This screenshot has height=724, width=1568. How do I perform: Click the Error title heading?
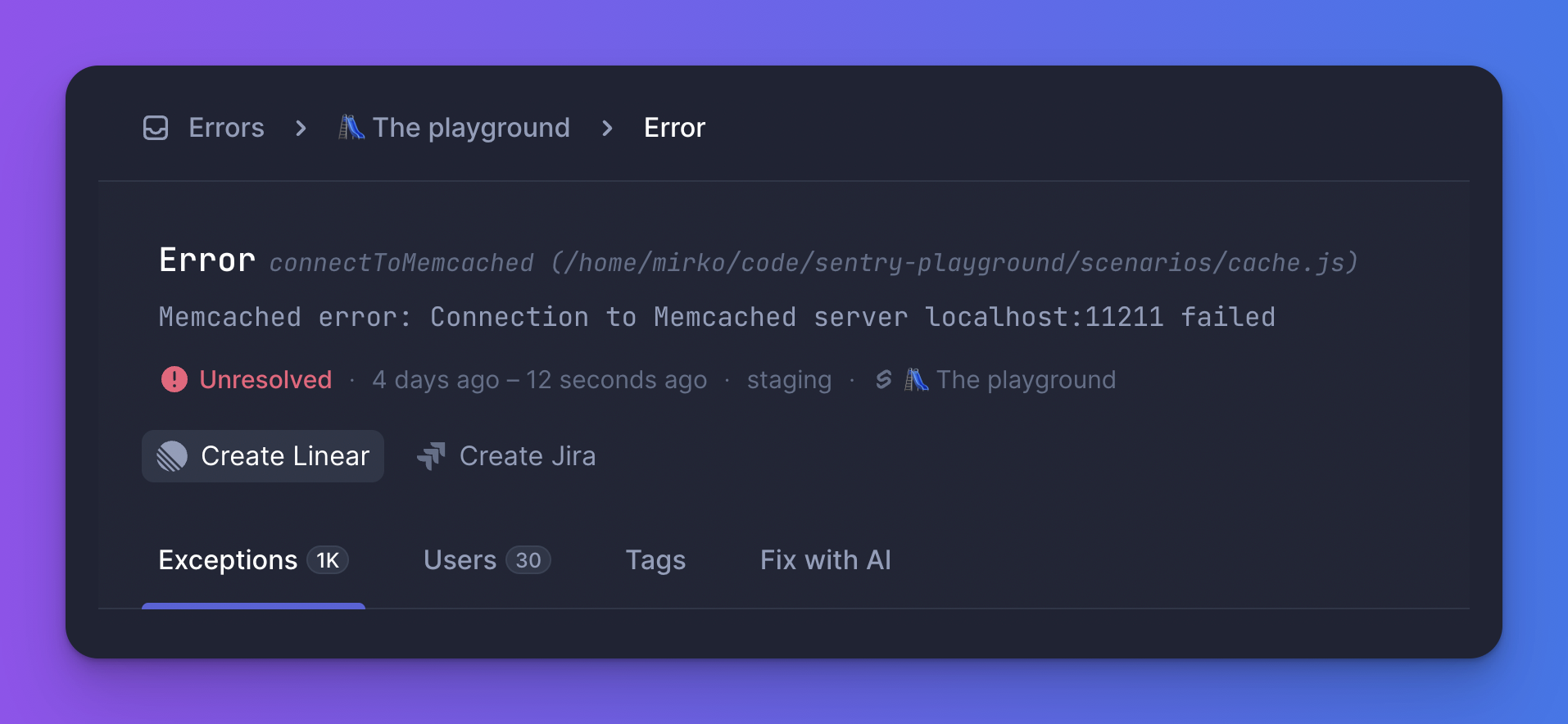tap(207, 260)
